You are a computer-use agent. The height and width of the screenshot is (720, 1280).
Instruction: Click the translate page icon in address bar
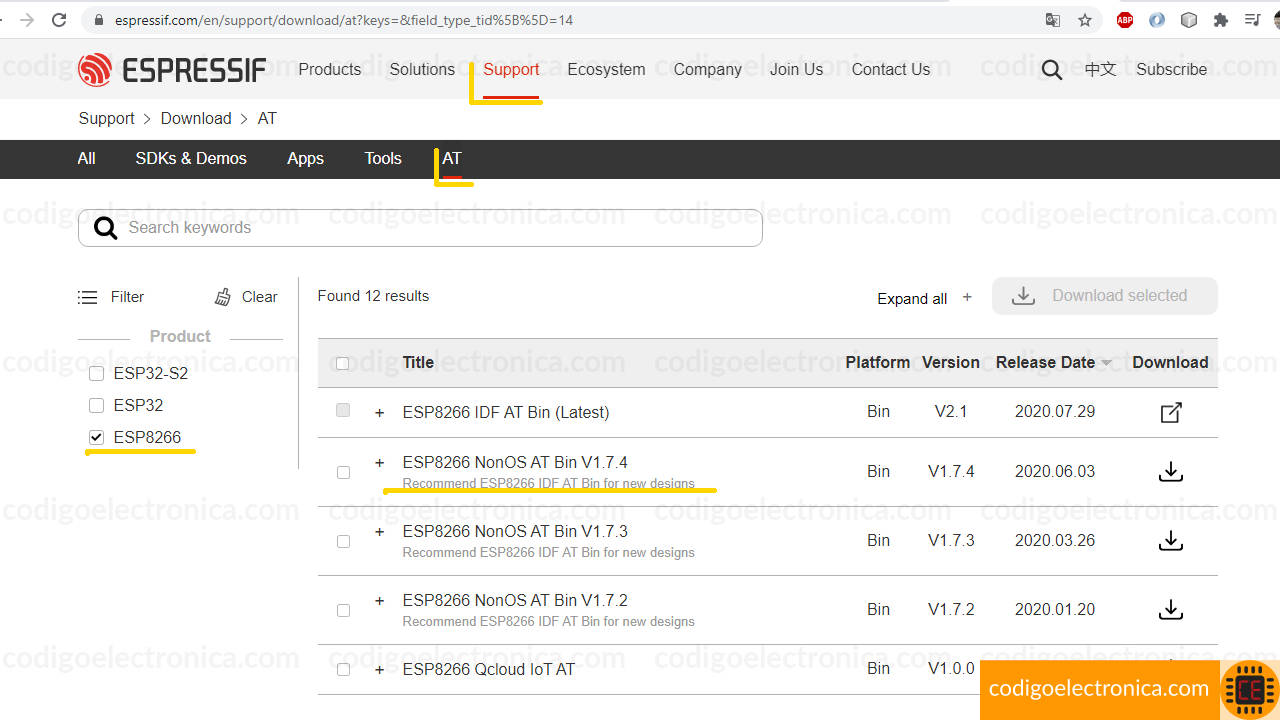(1053, 20)
